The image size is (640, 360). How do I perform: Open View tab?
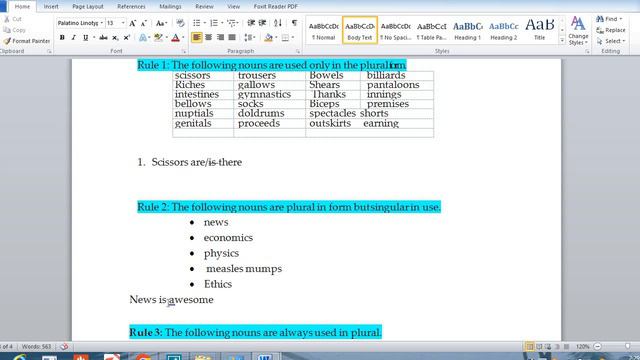233,7
